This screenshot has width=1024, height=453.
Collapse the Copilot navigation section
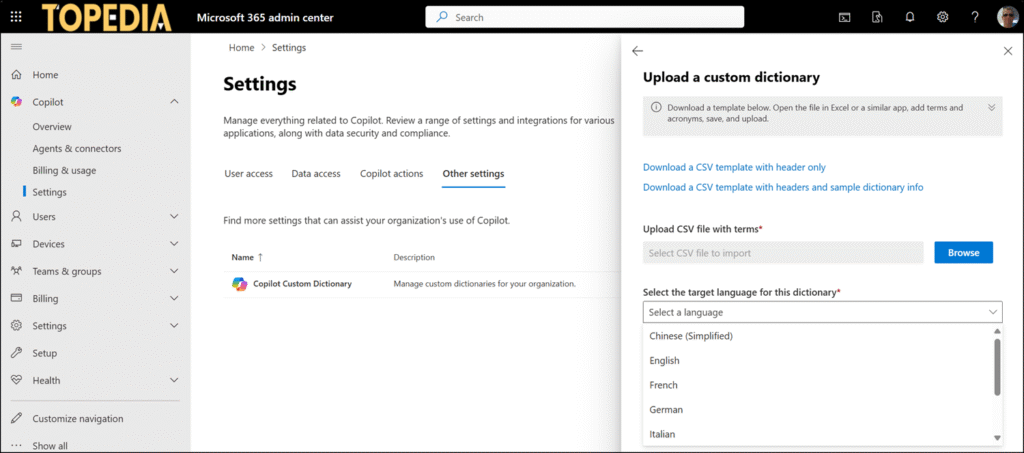[x=174, y=102]
